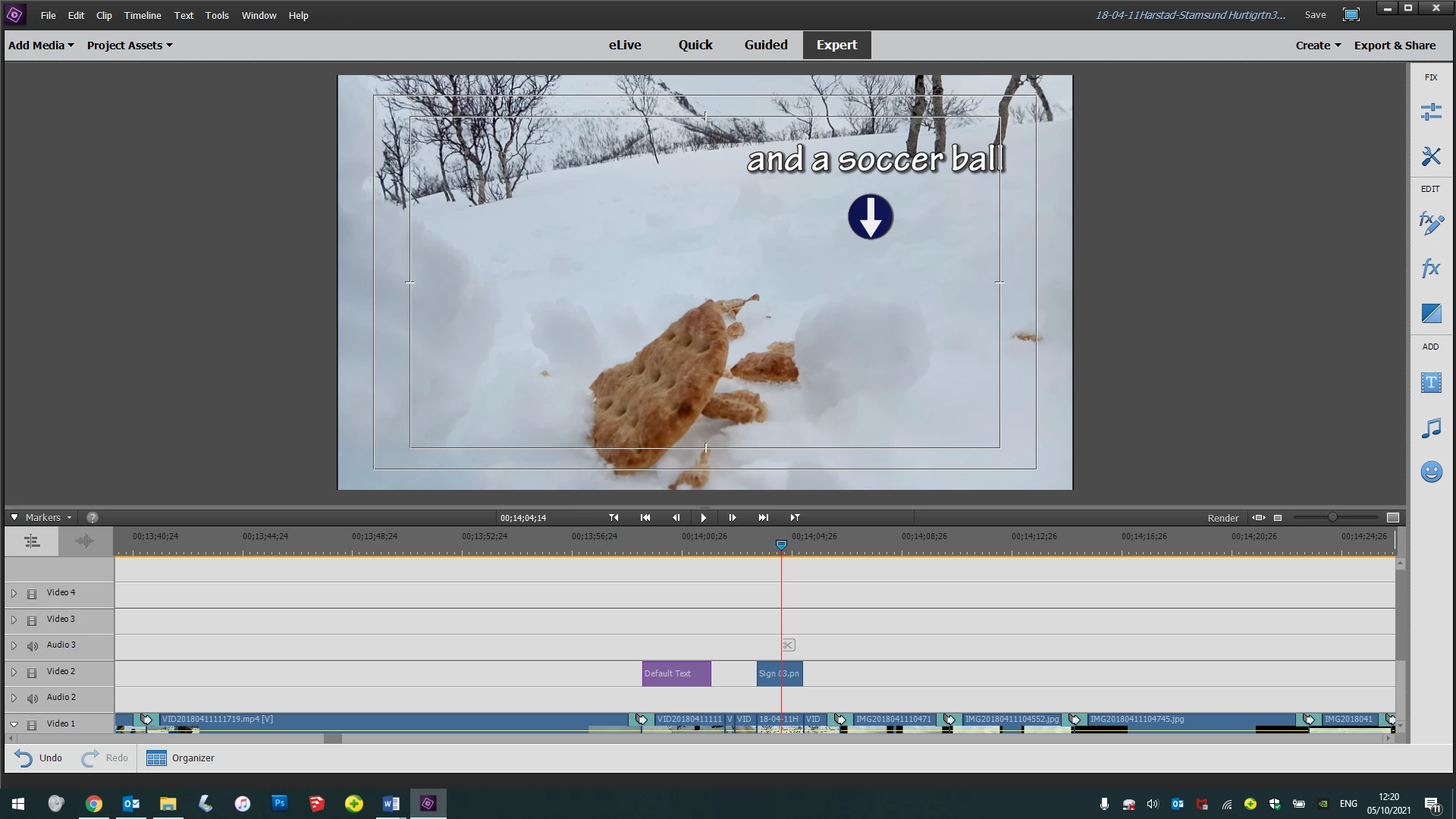The image size is (1456, 819).
Task: Expand the Video 4 track
Action: pos(14,593)
